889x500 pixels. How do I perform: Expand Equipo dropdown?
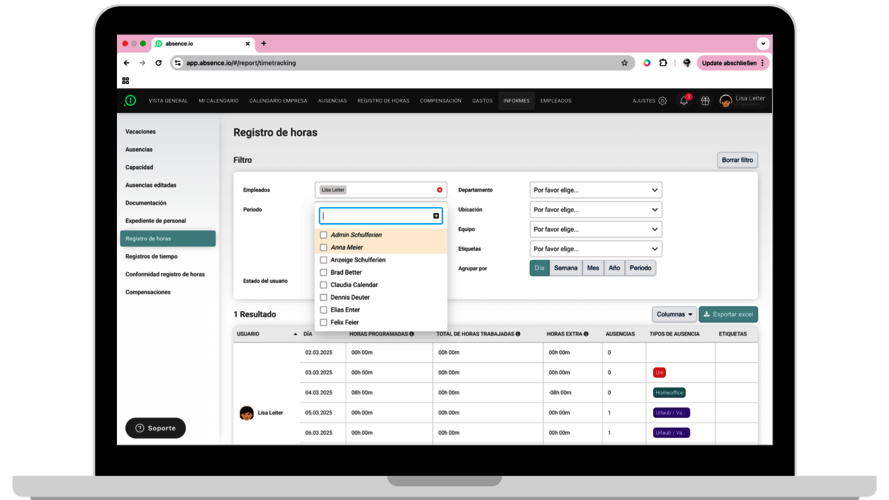click(x=596, y=229)
